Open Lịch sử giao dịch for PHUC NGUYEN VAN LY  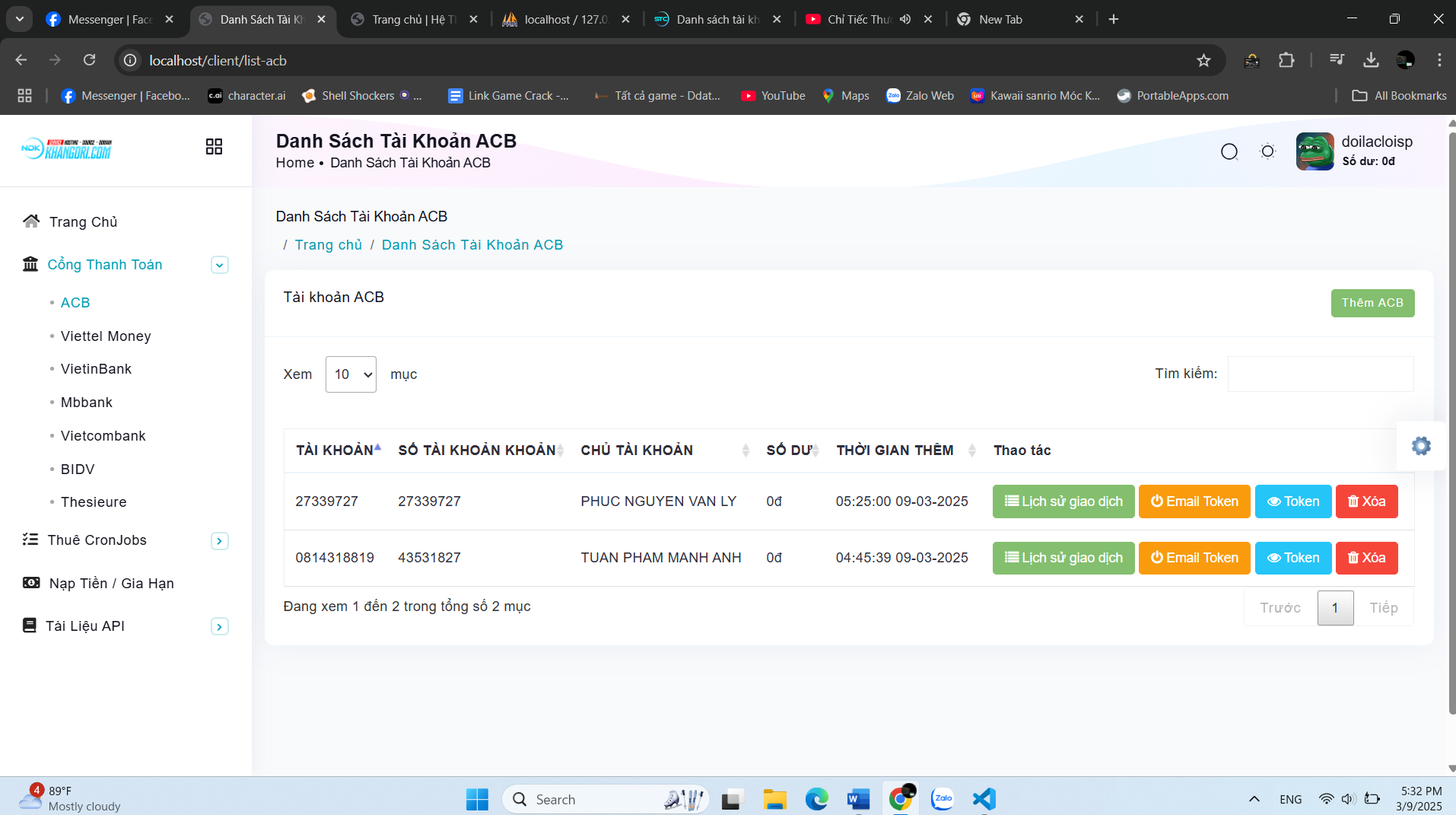pyautogui.click(x=1063, y=501)
